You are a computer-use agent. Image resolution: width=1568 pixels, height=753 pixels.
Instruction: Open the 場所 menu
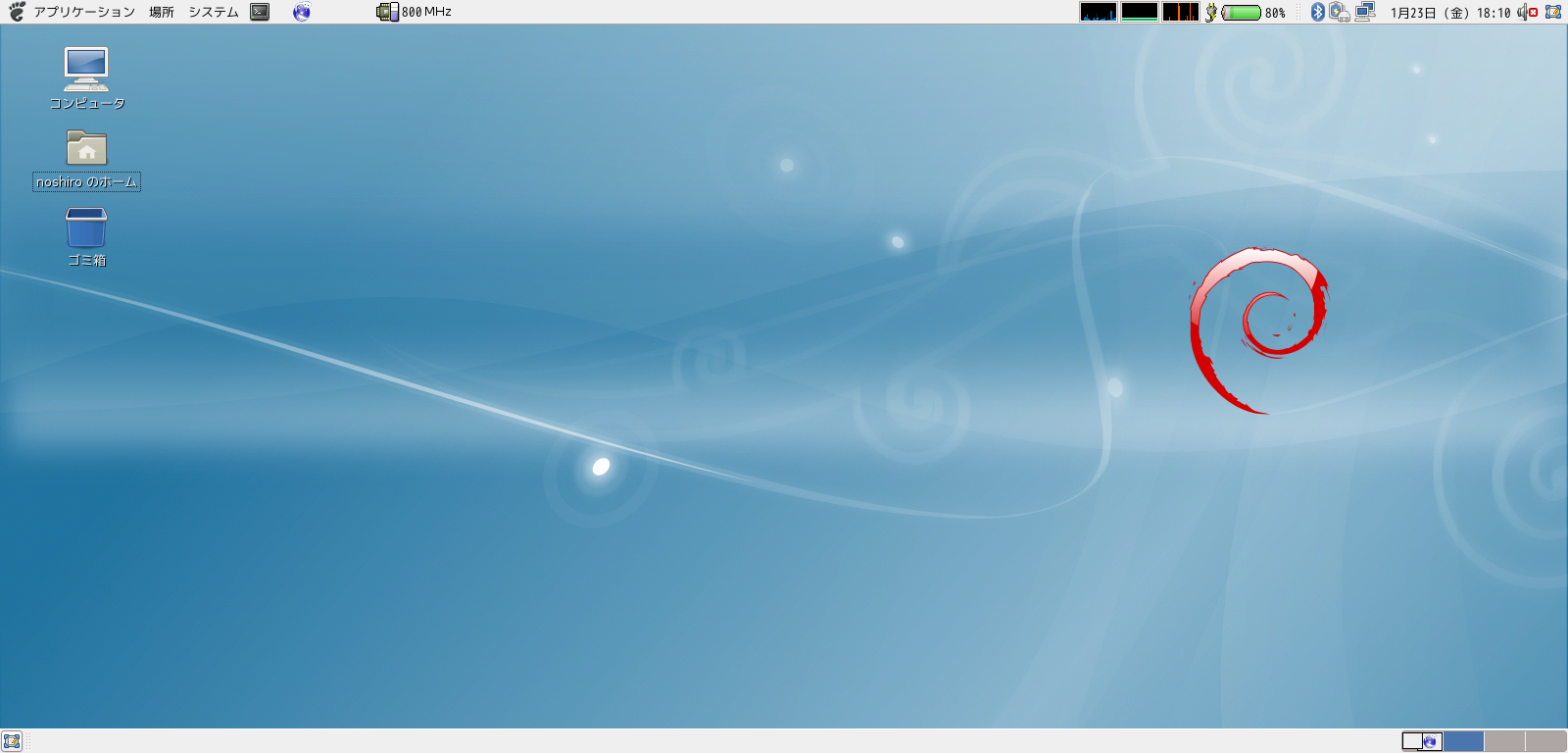click(x=162, y=12)
